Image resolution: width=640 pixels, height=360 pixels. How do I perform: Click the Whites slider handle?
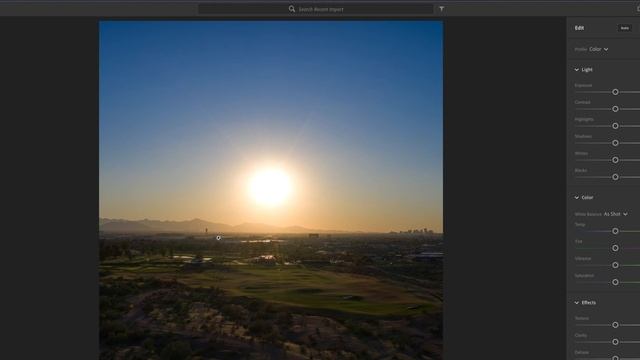615,160
